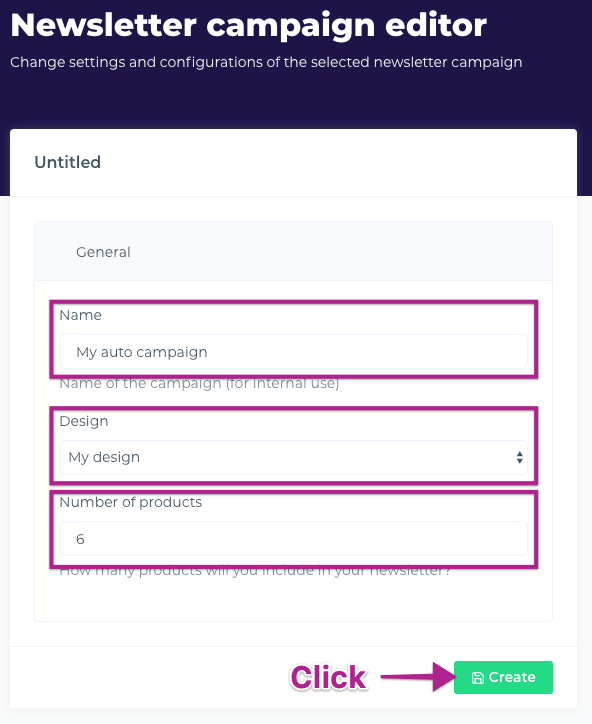
Task: Select the Number of products input field
Action: pos(293,539)
